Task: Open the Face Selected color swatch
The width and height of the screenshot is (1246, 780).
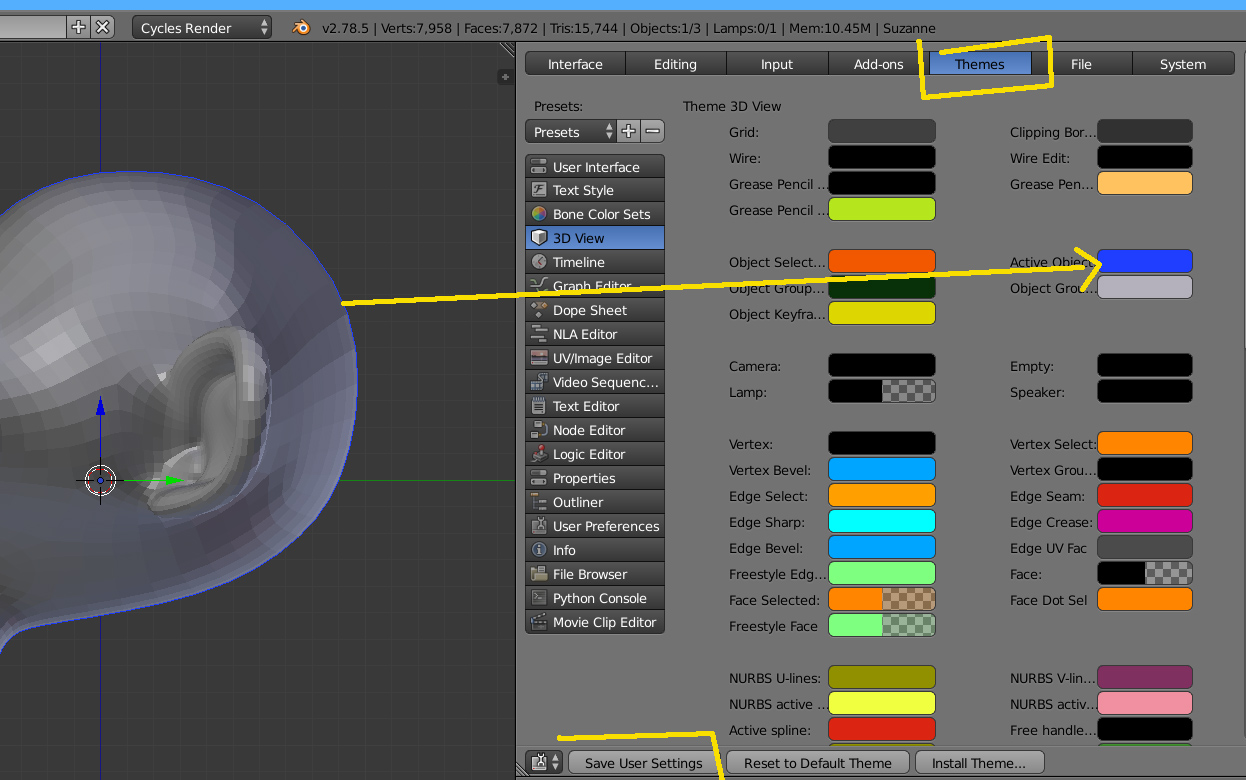Action: point(882,599)
